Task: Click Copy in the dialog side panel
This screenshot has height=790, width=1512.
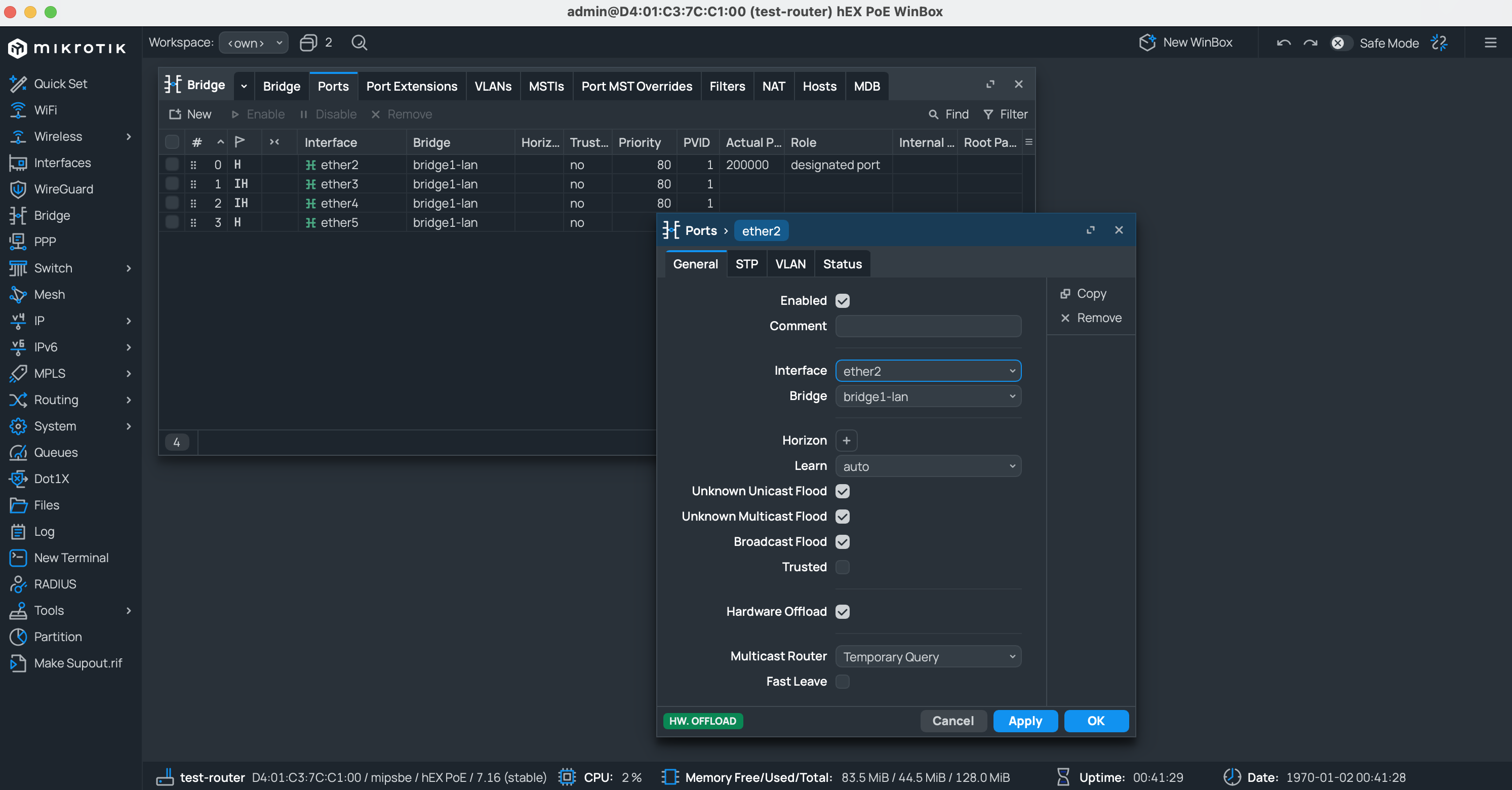Action: click(x=1084, y=293)
